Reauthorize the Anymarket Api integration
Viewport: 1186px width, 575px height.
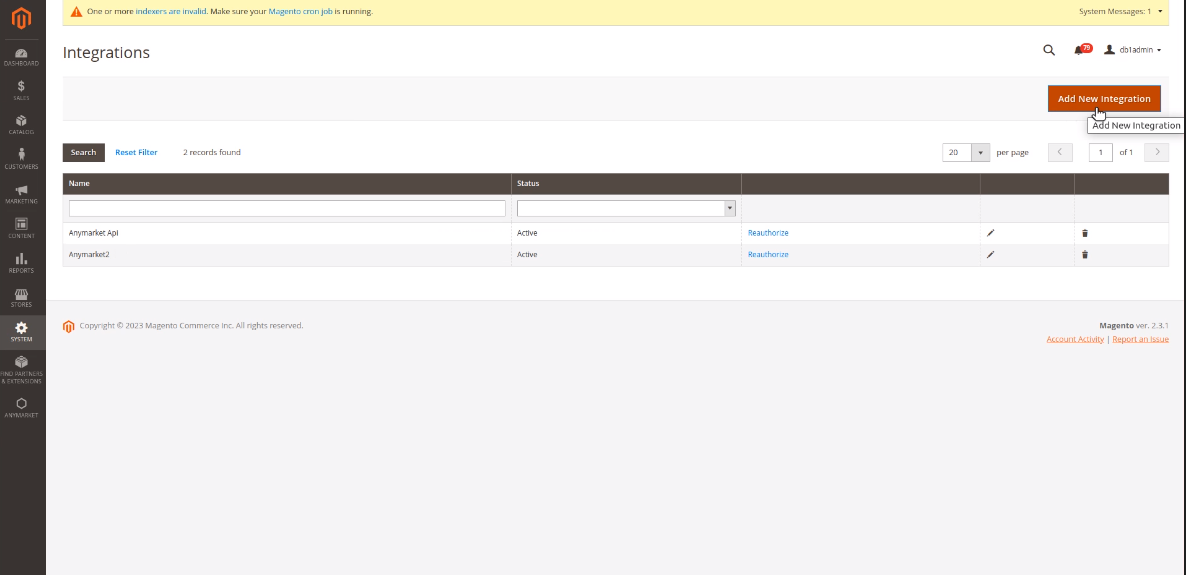pyautogui.click(x=768, y=233)
